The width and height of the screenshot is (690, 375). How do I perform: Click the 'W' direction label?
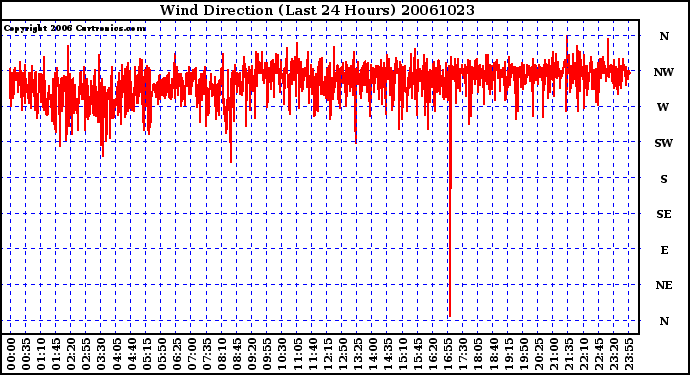(663, 107)
